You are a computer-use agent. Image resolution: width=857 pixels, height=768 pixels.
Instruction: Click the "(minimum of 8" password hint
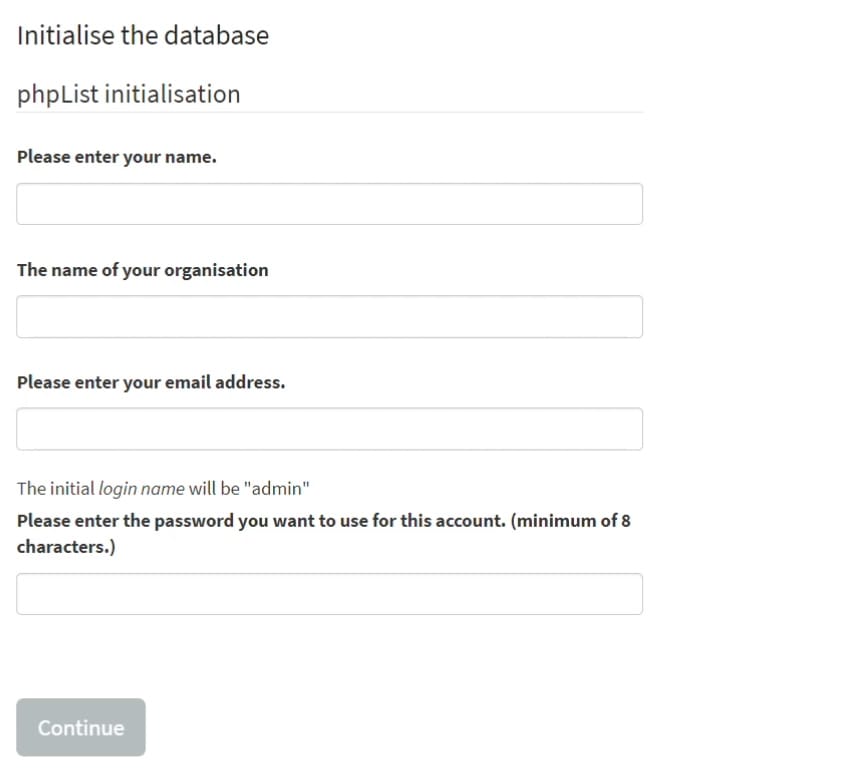(x=571, y=521)
